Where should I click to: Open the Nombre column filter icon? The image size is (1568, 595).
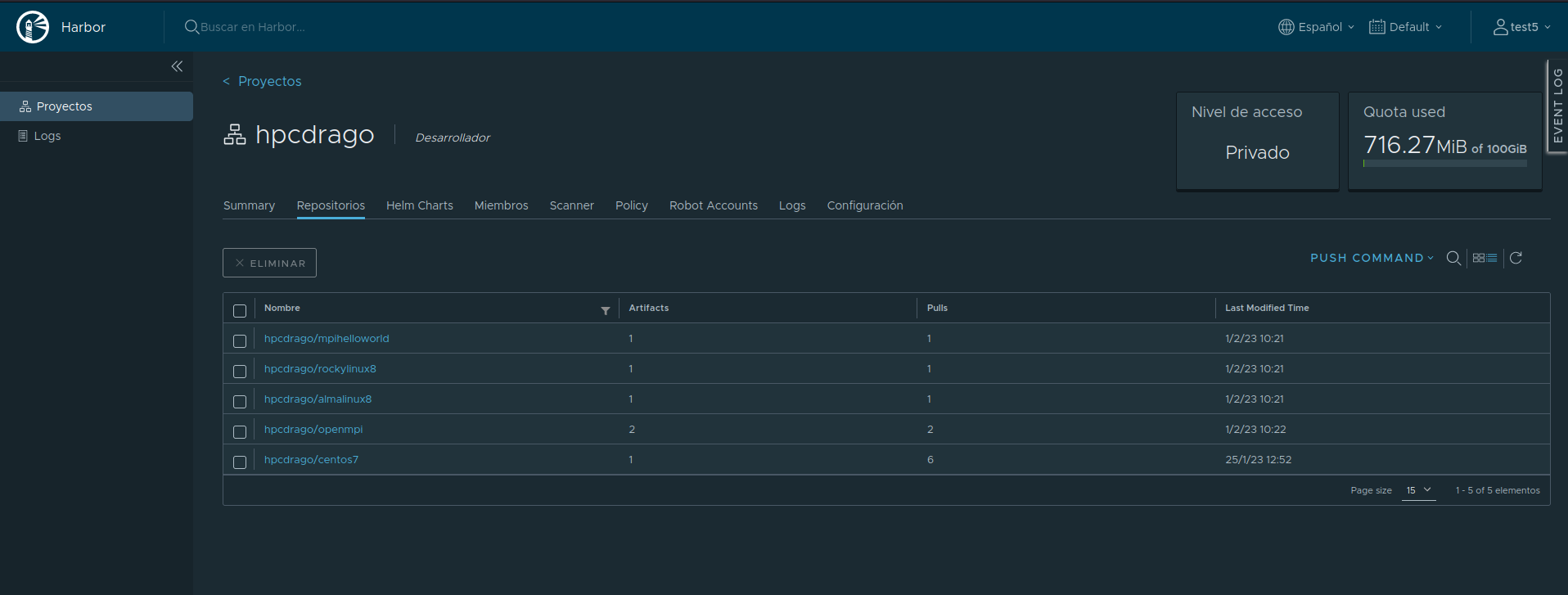606,310
